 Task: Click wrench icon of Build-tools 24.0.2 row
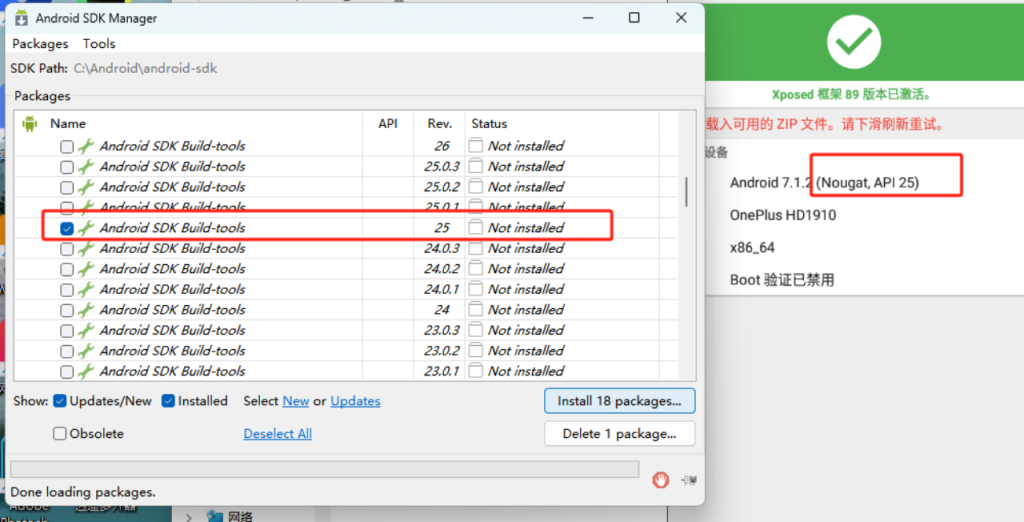tap(86, 269)
